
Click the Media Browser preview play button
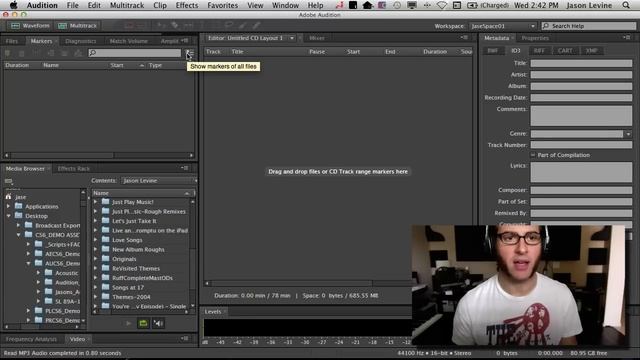(x=128, y=323)
